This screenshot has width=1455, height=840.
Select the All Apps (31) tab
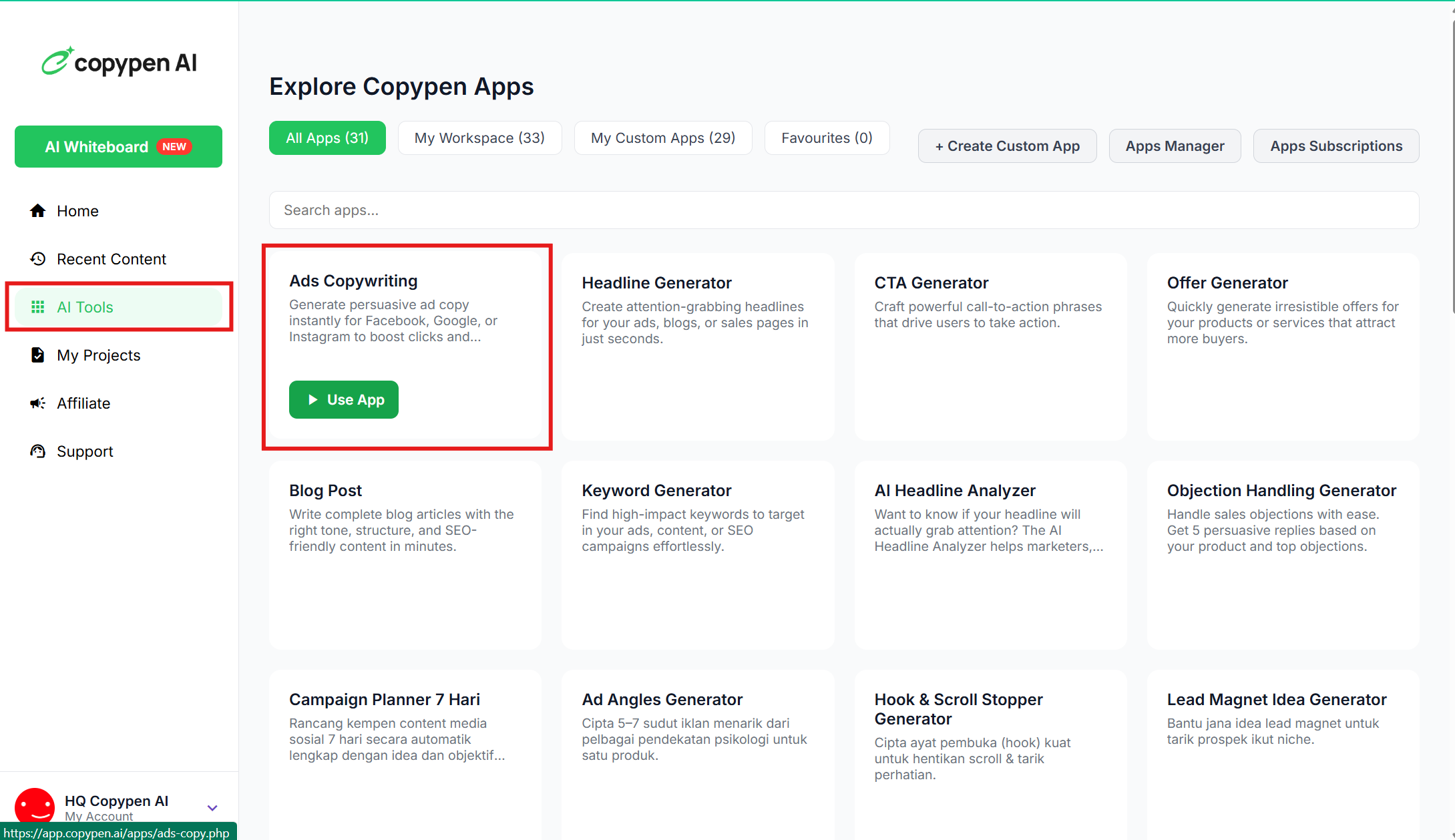[327, 138]
